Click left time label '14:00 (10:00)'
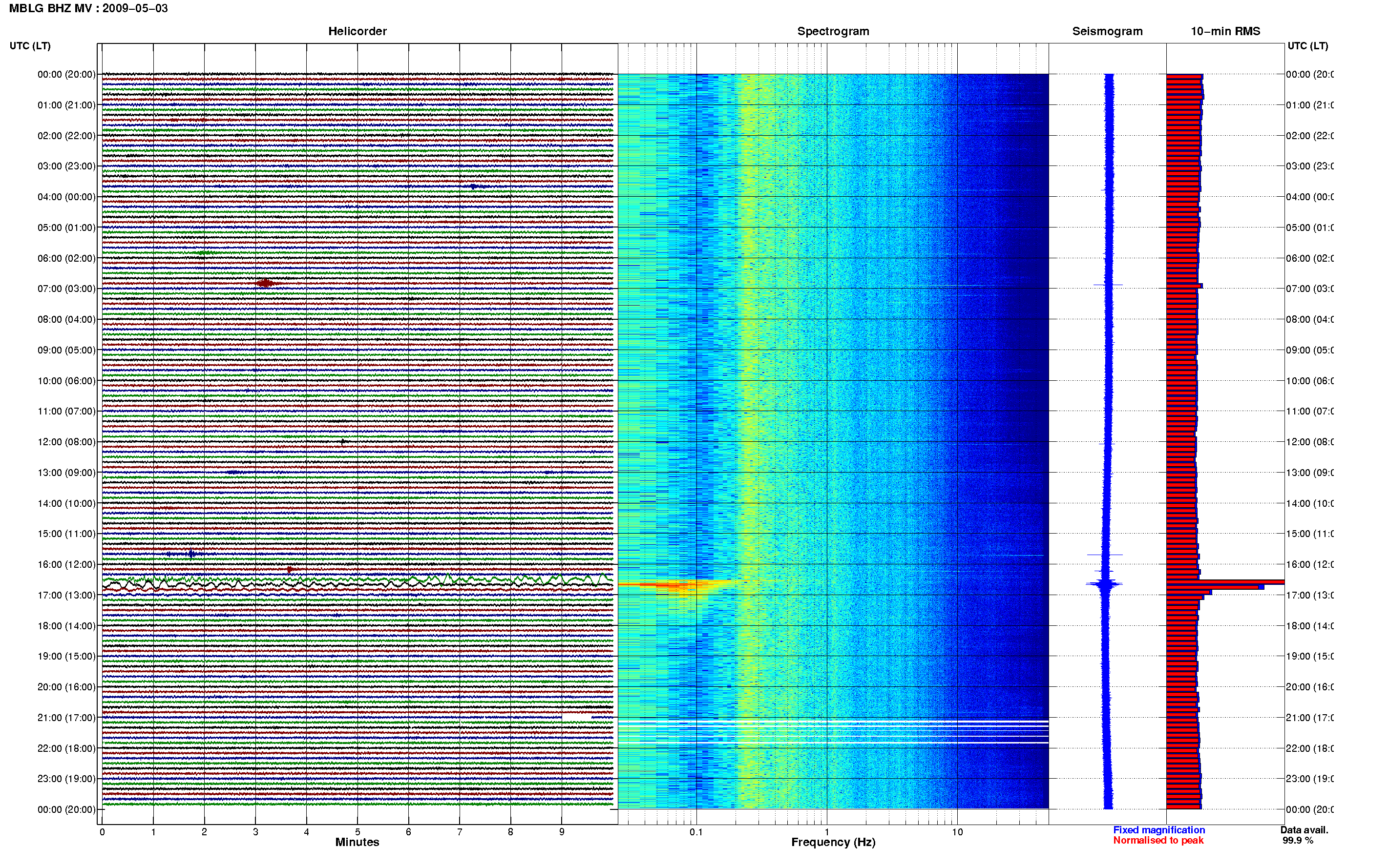1389x868 pixels. click(x=66, y=503)
